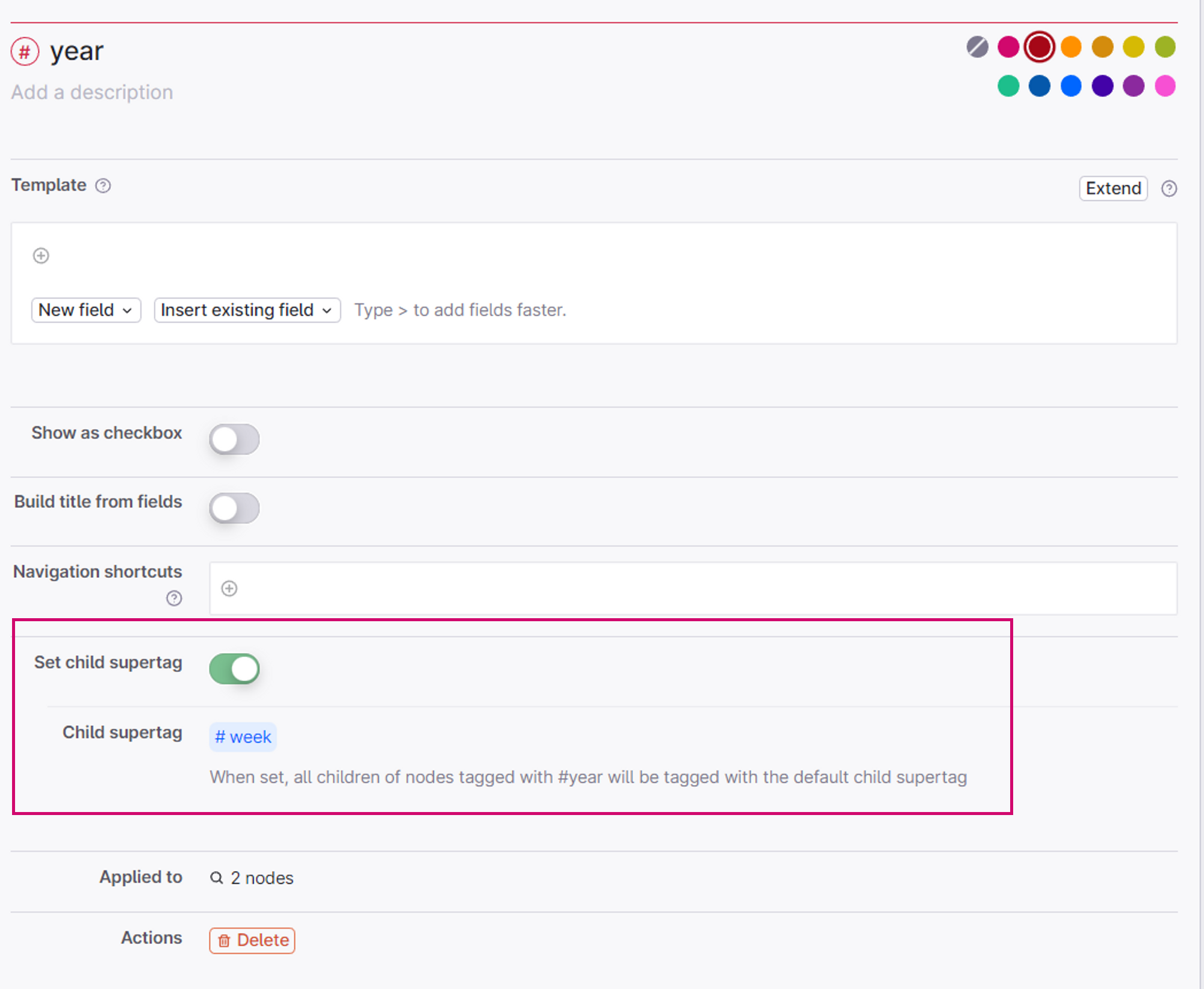The image size is (1204, 989).
Task: Open the 2 nodes applied list
Action: (x=262, y=878)
